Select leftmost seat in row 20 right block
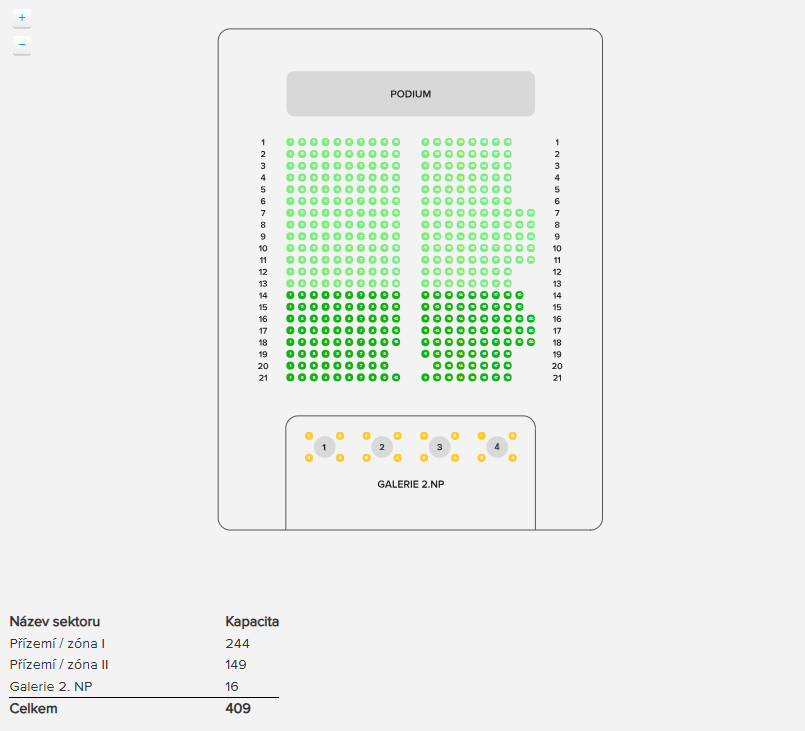Image resolution: width=805 pixels, height=731 pixels. pos(437,366)
